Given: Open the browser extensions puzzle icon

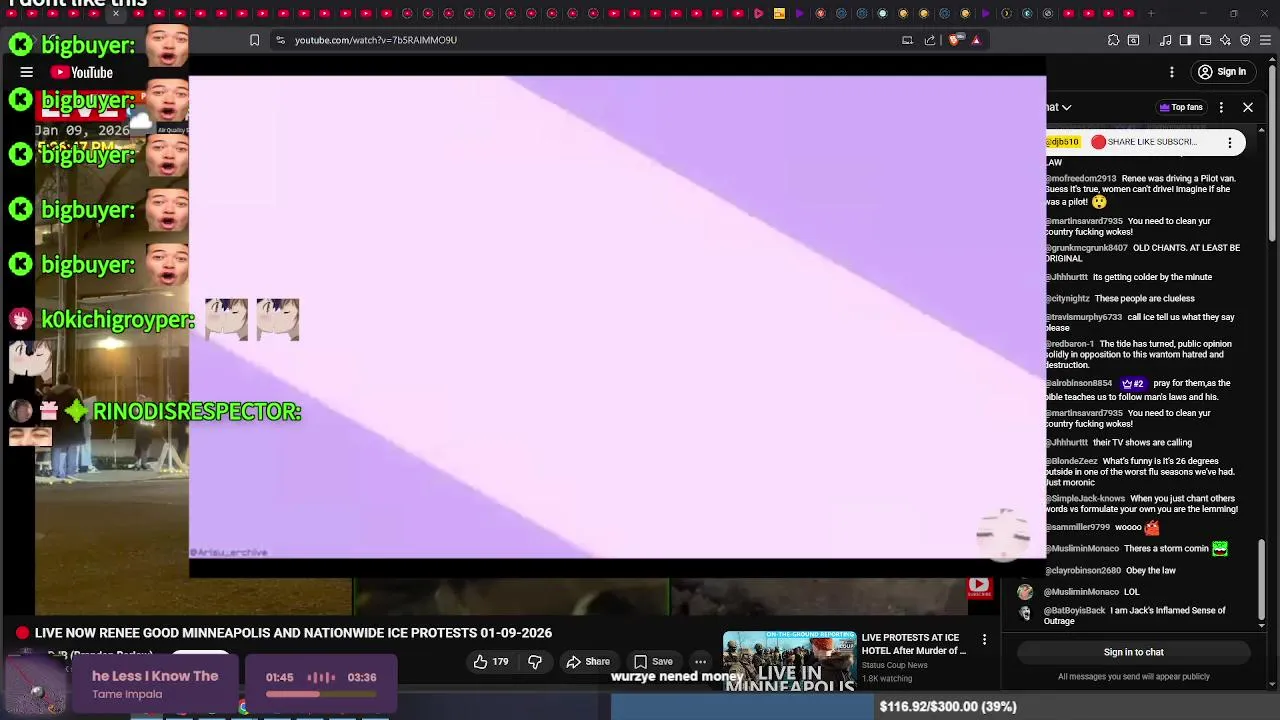Looking at the screenshot, I should pos(1113,40).
